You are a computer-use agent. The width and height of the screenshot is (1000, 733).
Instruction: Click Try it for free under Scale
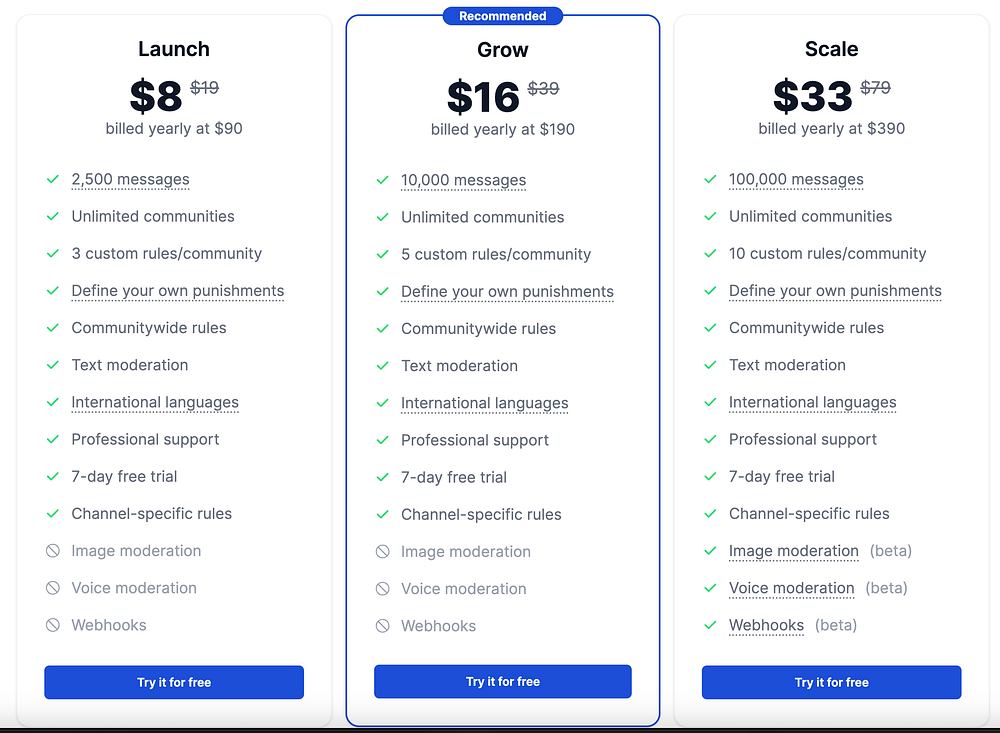831,682
